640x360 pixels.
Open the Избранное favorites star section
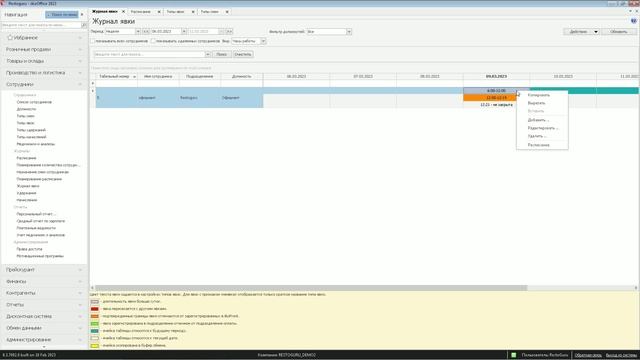coord(44,38)
